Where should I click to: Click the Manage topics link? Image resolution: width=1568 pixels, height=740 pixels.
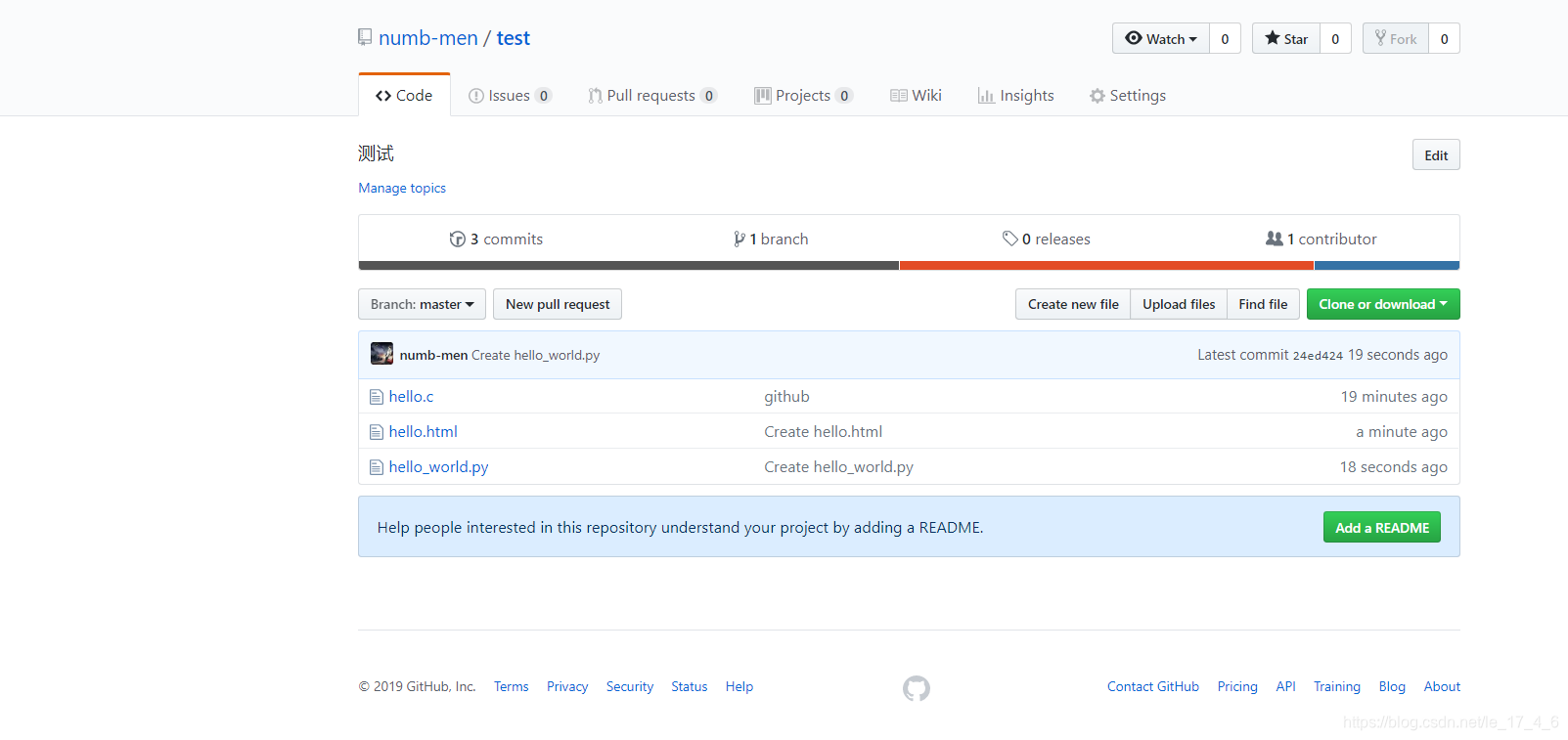[402, 188]
